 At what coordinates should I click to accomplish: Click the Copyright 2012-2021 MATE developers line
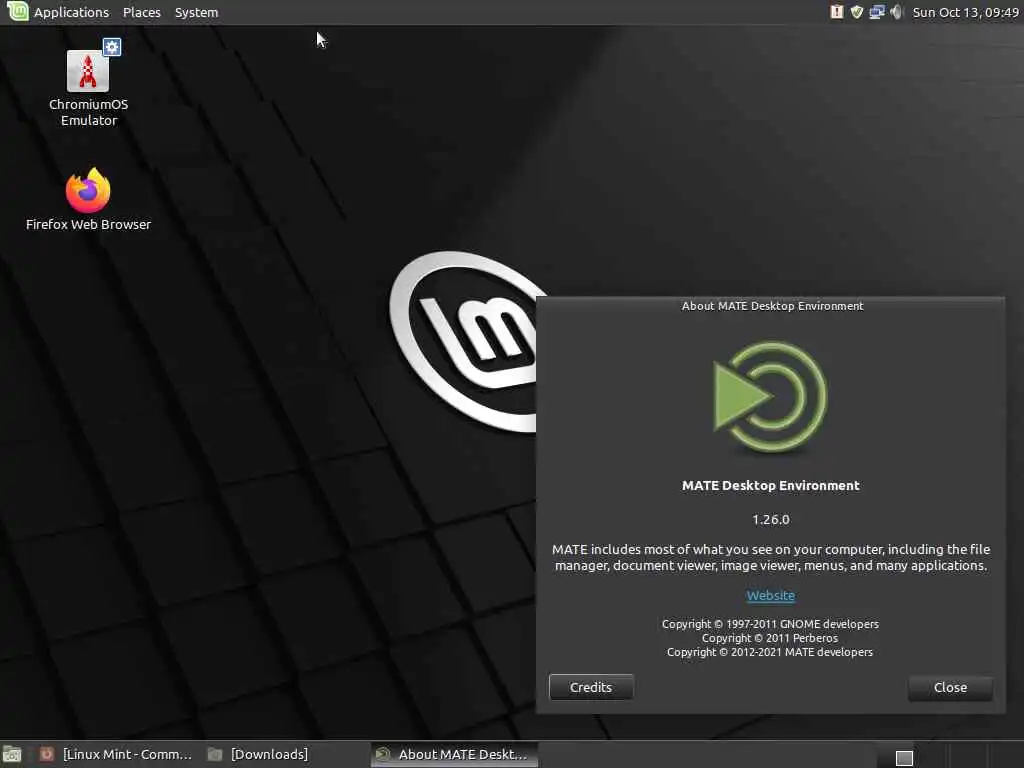(770, 652)
